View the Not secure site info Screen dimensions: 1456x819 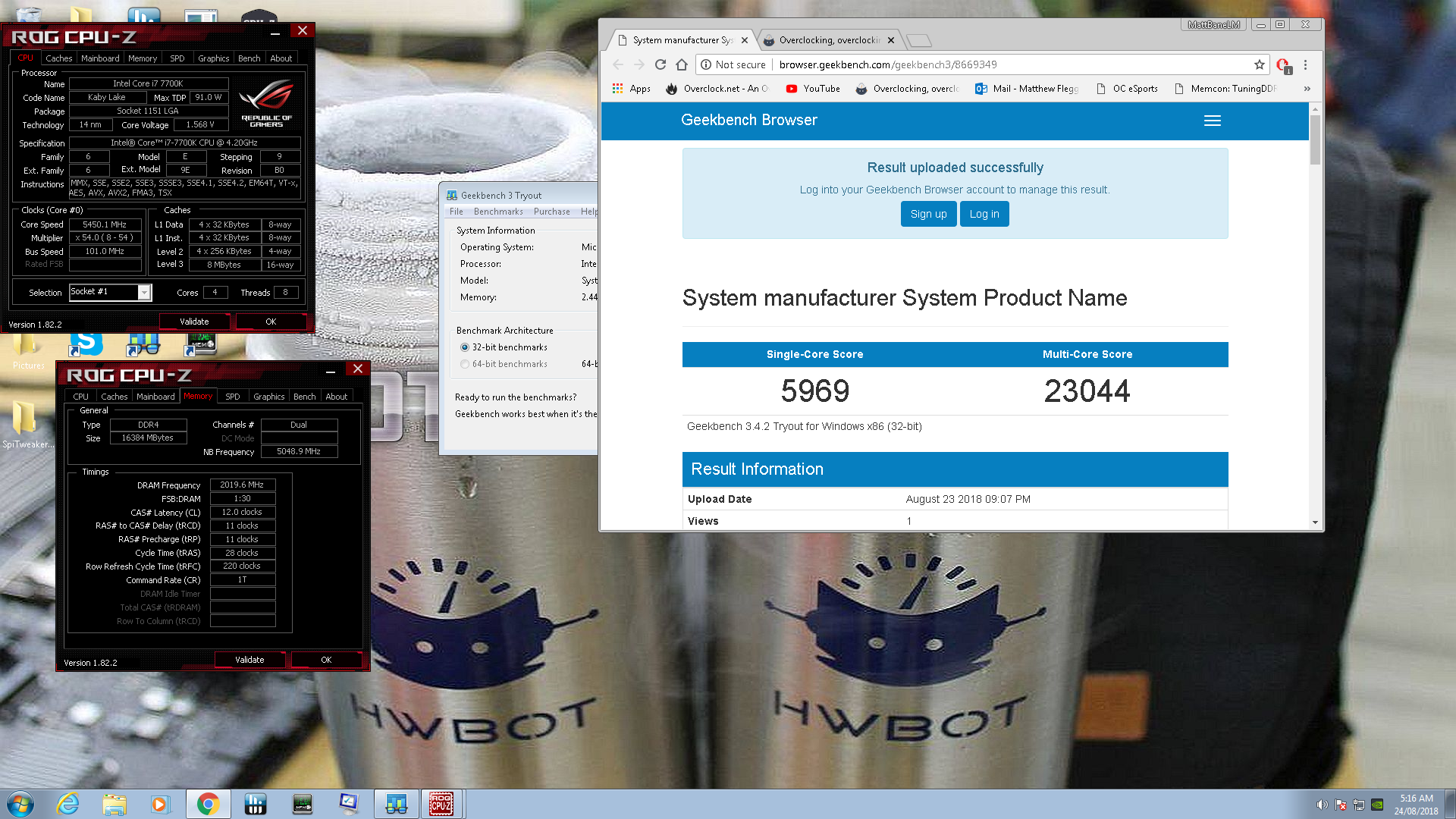pyautogui.click(x=733, y=64)
